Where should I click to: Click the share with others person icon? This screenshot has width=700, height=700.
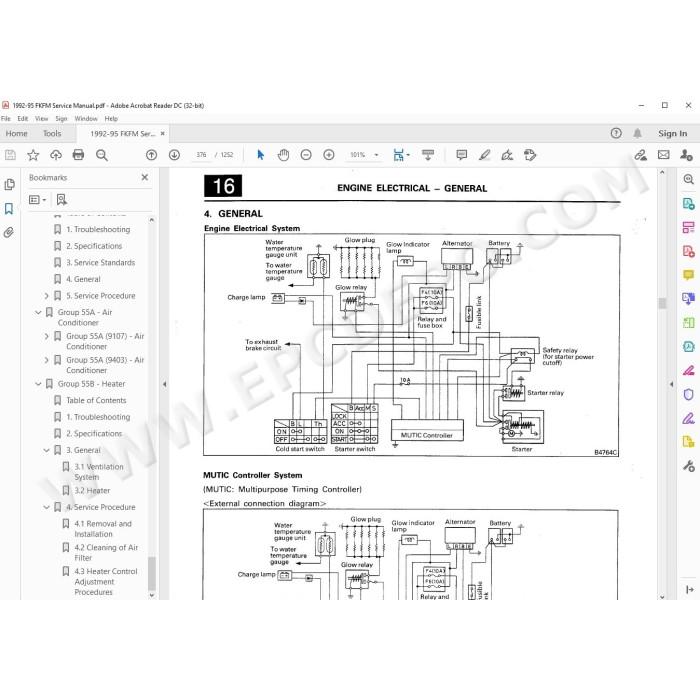686,155
